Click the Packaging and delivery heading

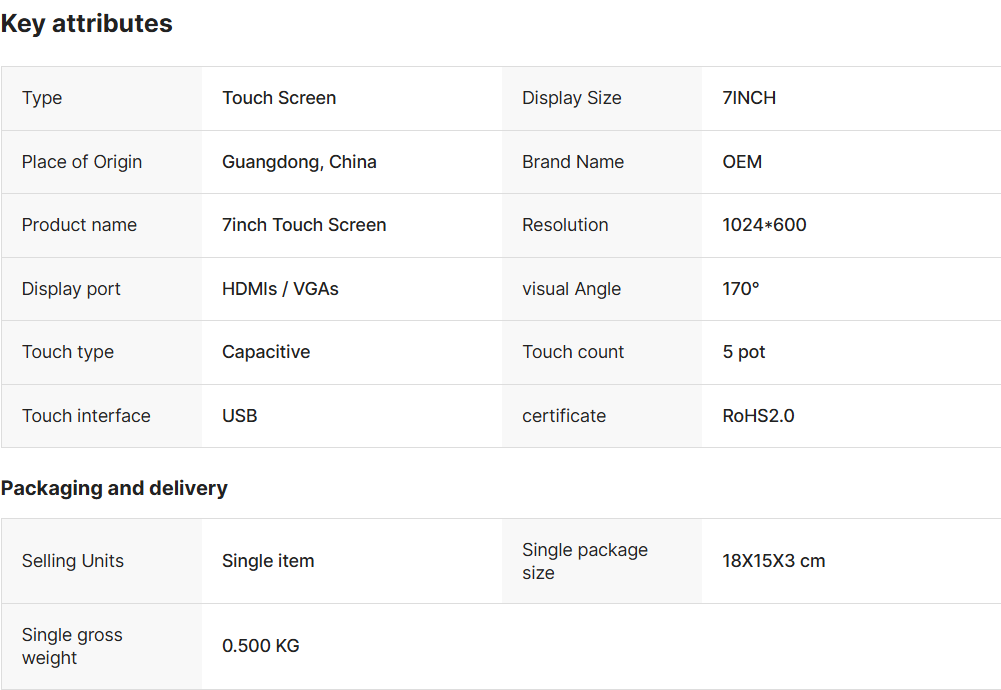114,488
